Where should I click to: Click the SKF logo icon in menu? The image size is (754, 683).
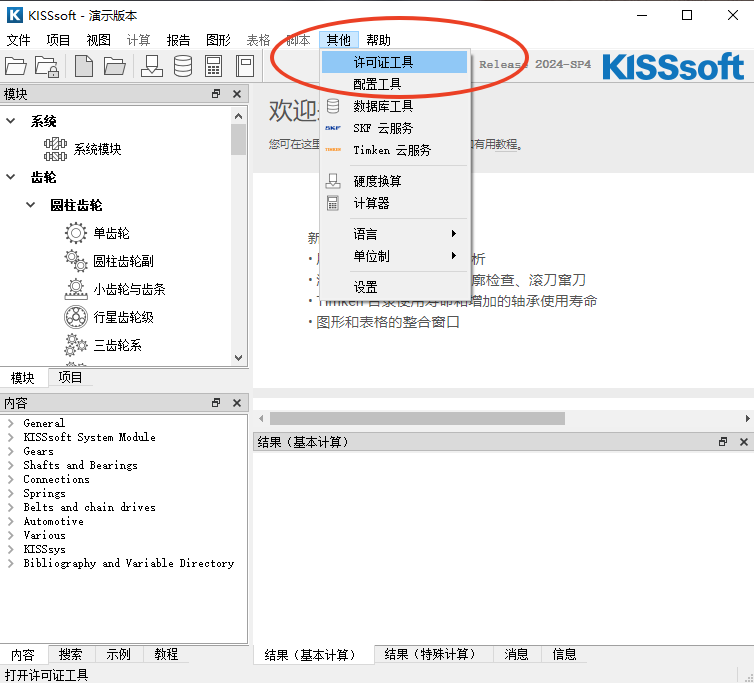pos(333,128)
